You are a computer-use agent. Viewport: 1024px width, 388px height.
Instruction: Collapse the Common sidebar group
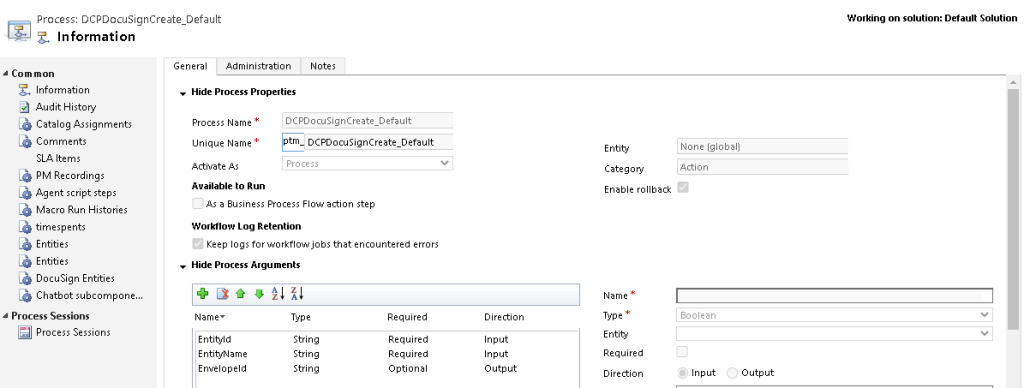(x=6, y=73)
